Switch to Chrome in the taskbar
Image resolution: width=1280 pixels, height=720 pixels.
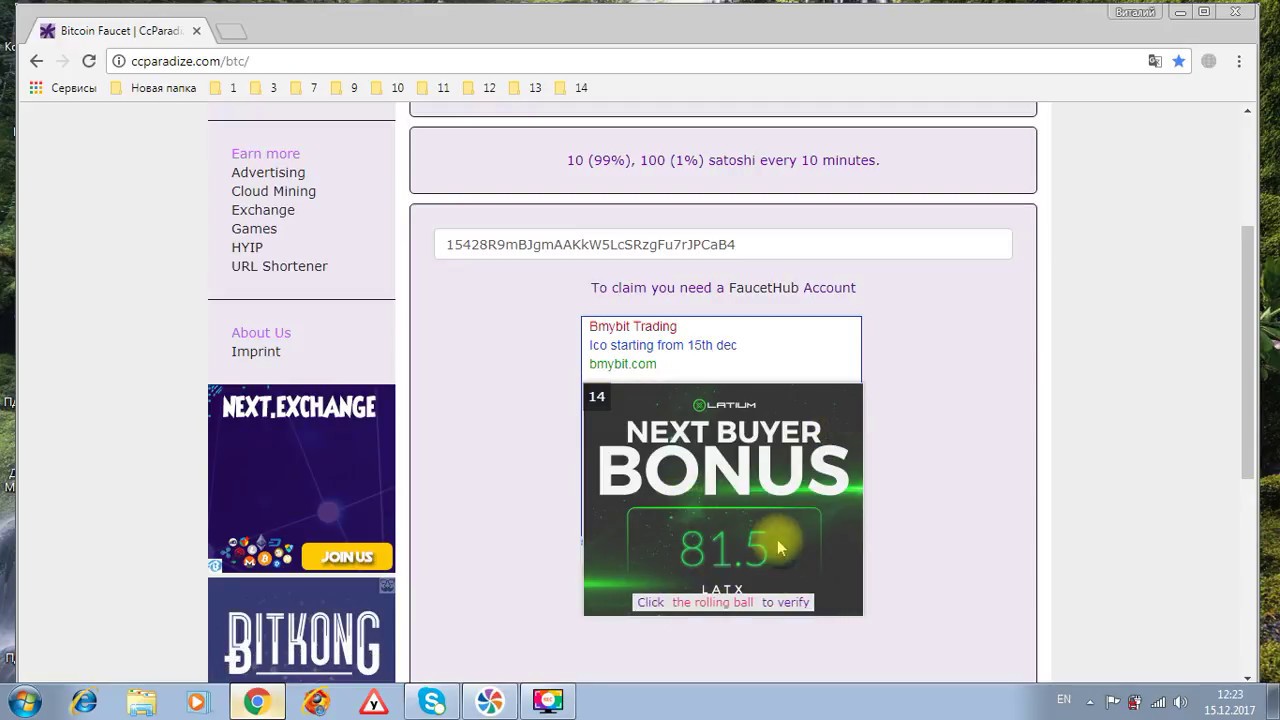click(x=257, y=701)
